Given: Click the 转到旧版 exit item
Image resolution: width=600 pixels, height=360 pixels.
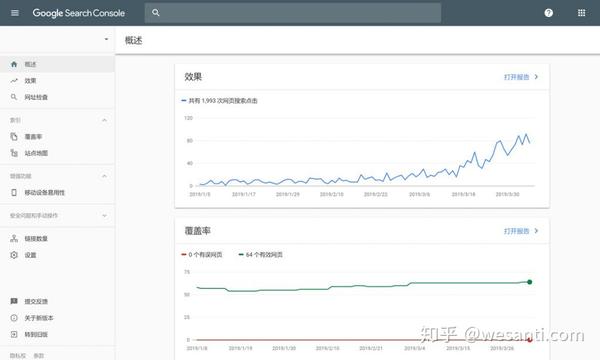Looking at the screenshot, I should tap(57, 334).
